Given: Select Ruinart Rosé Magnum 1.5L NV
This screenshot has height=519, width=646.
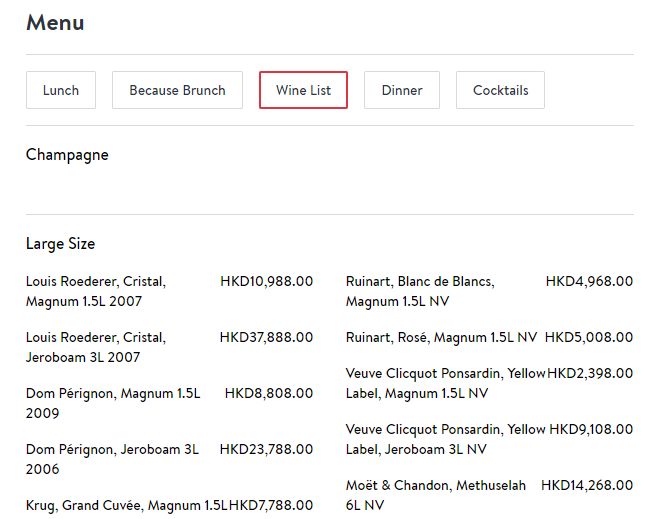Looking at the screenshot, I should (x=442, y=337).
